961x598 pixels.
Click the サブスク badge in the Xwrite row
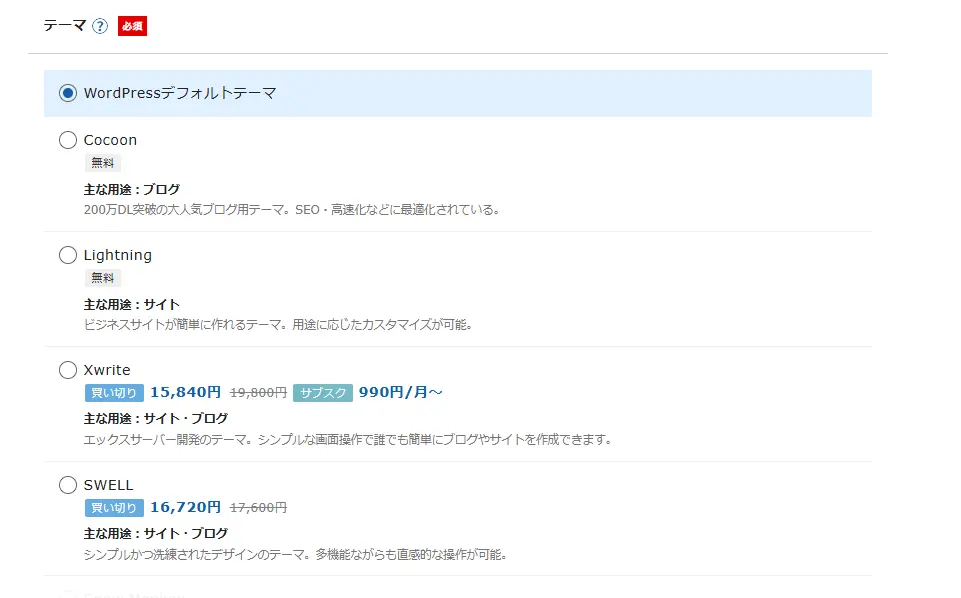pos(322,392)
